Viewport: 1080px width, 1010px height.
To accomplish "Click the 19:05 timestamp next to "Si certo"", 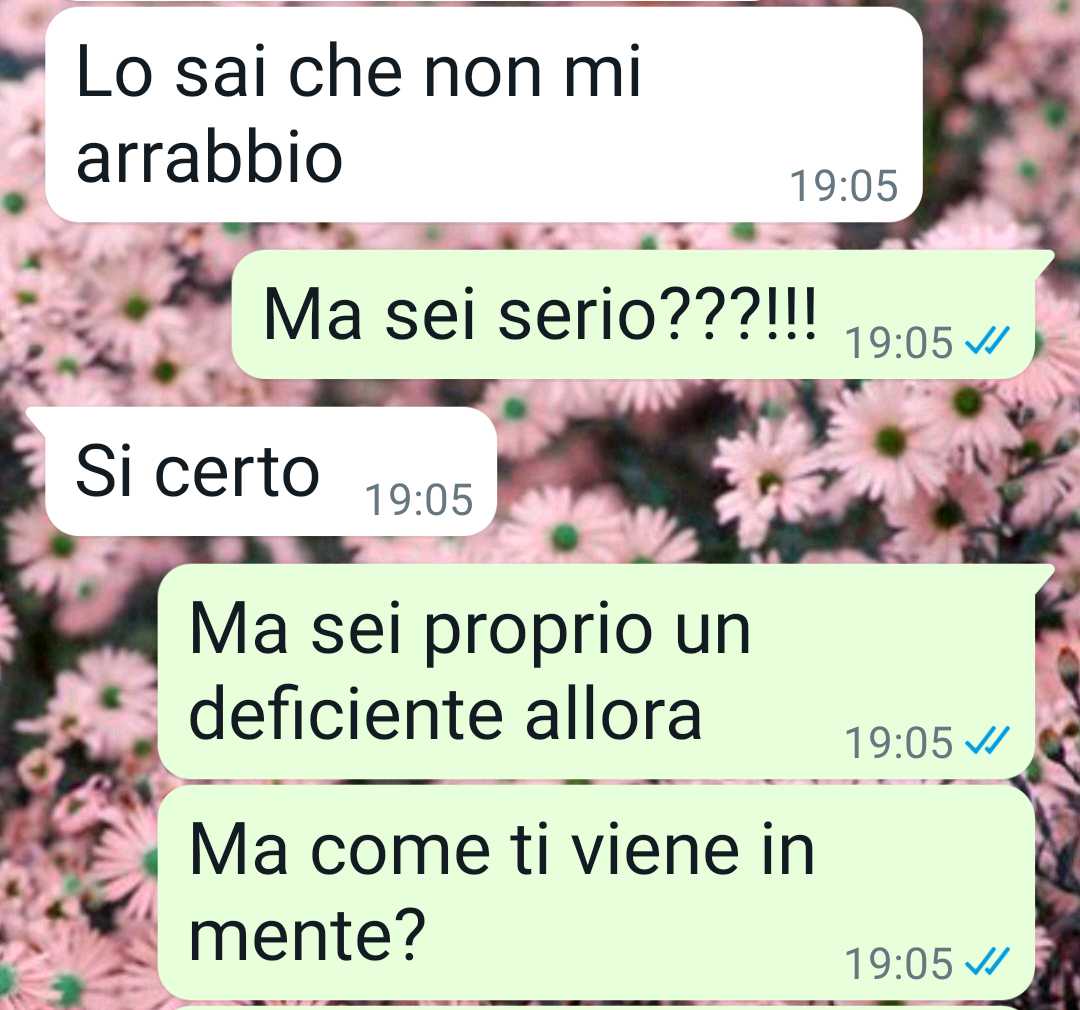I will [x=419, y=499].
